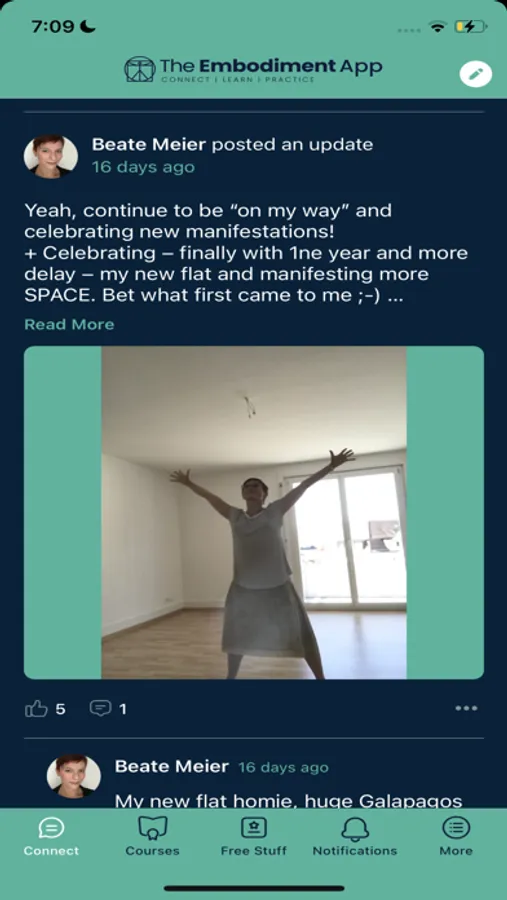
Task: Tap the battery status icon
Action: 470,26
